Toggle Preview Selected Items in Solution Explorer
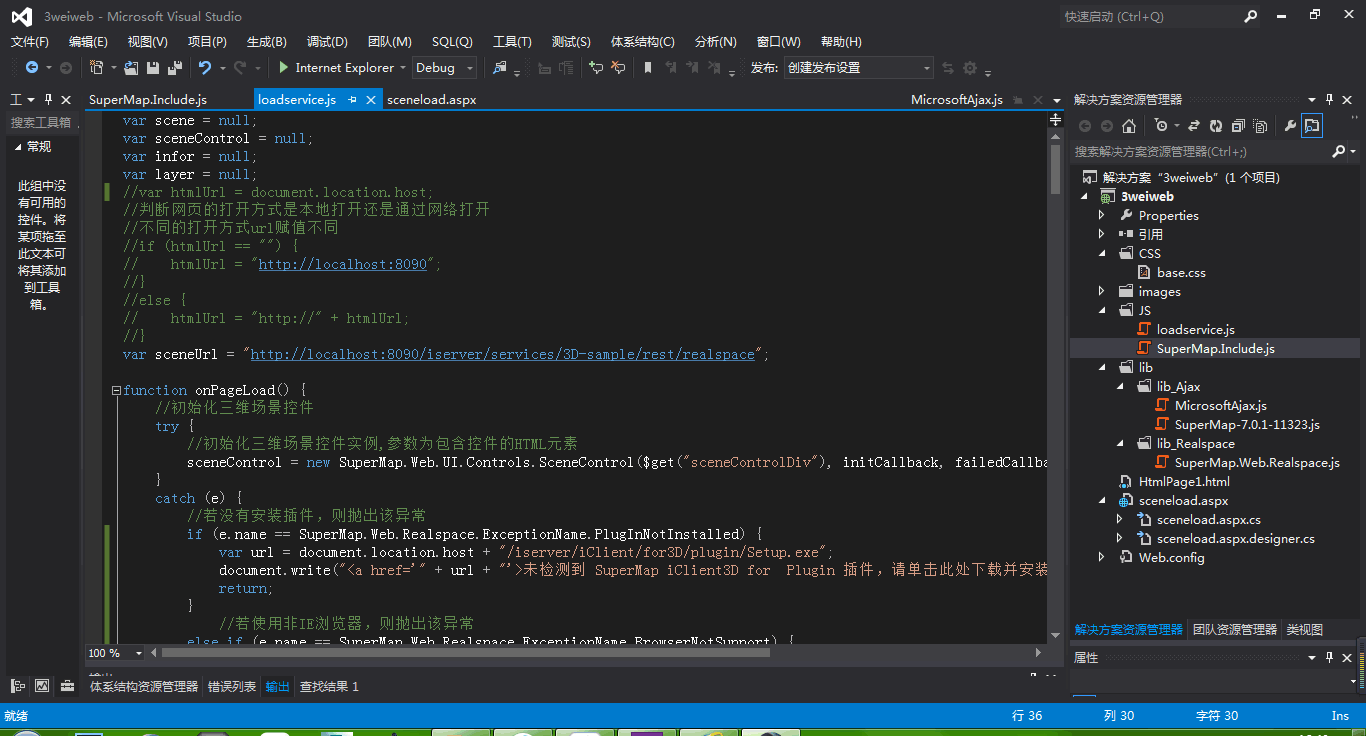 pyautogui.click(x=1312, y=126)
